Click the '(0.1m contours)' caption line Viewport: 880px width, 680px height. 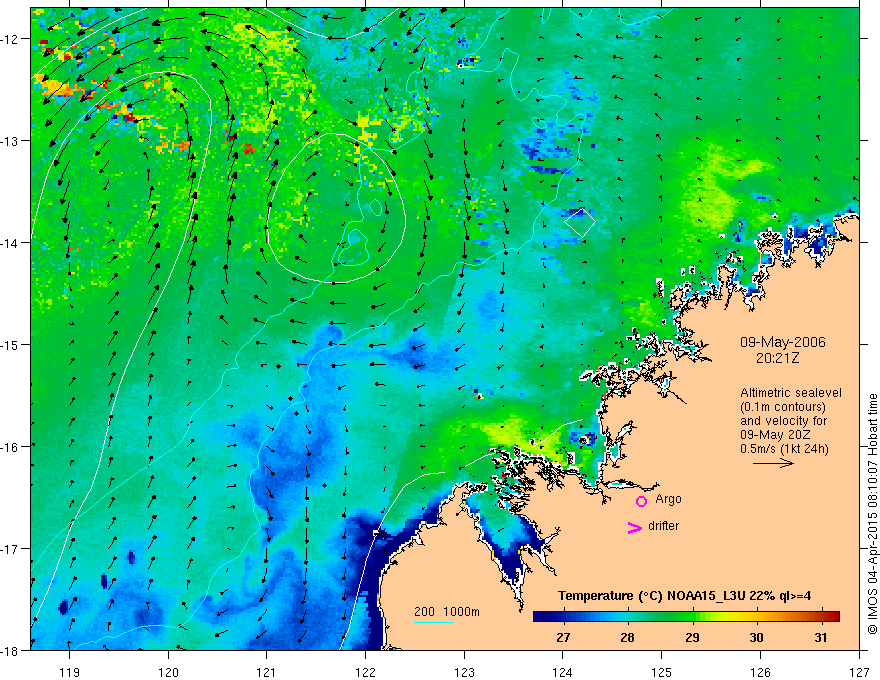click(783, 407)
